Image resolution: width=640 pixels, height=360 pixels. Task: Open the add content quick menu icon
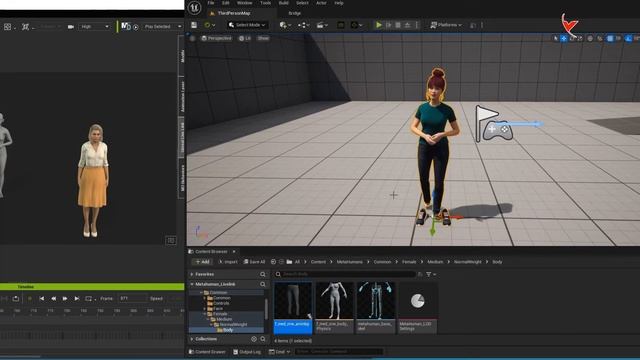click(285, 25)
